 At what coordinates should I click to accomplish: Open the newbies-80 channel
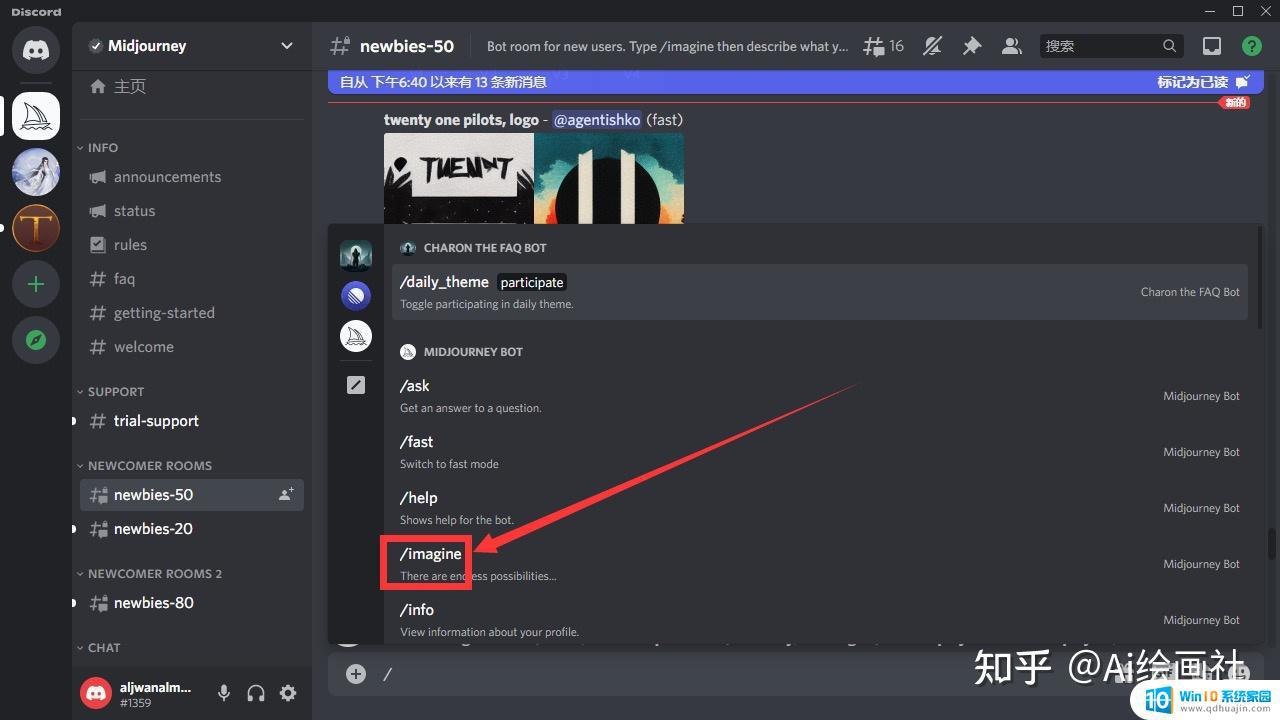(190, 603)
